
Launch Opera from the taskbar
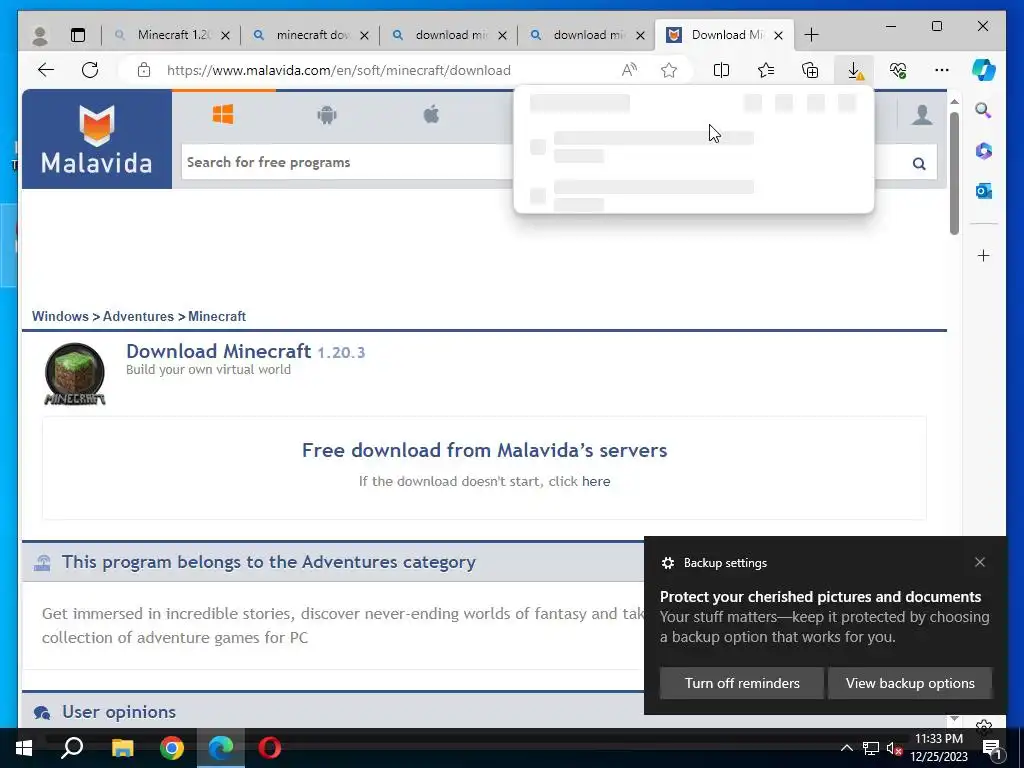click(270, 748)
